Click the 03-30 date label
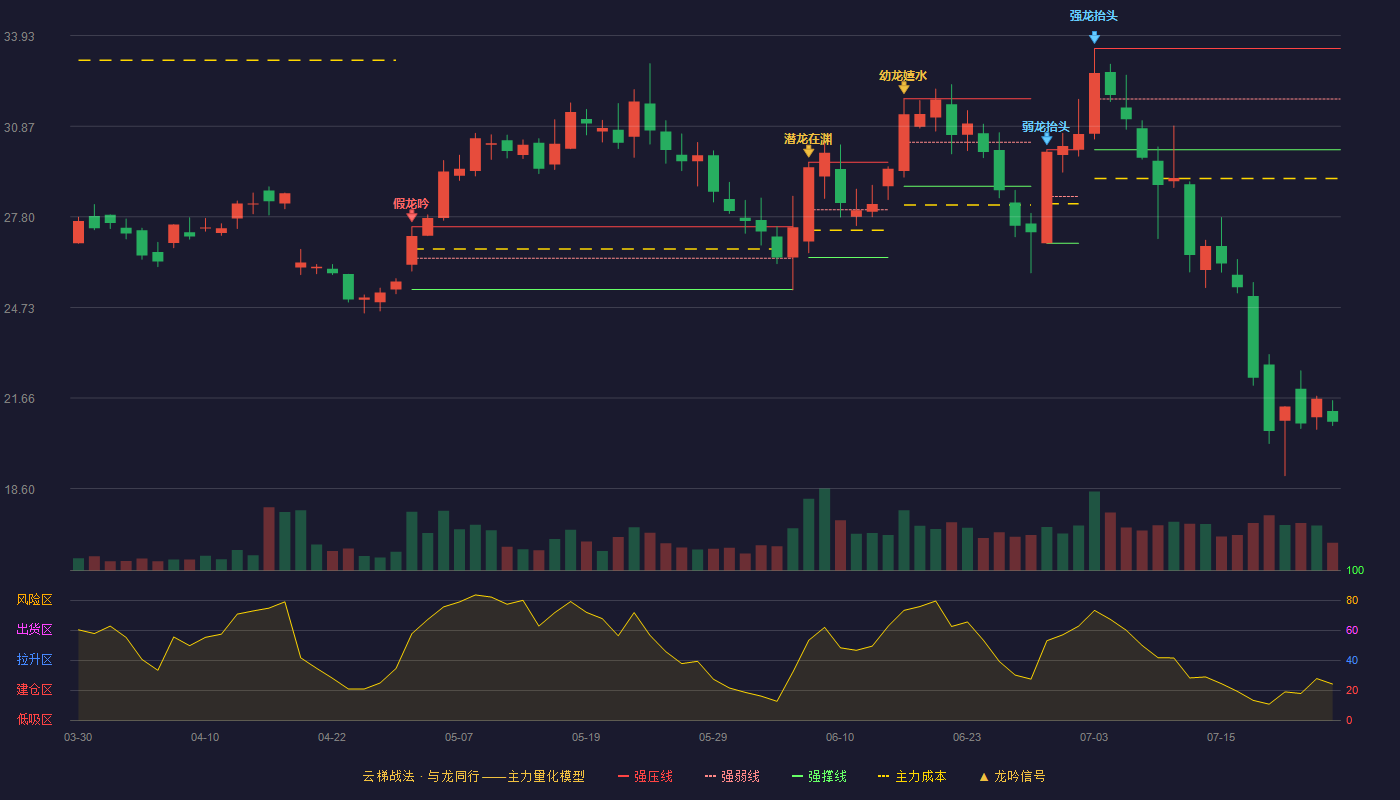 pyautogui.click(x=78, y=737)
